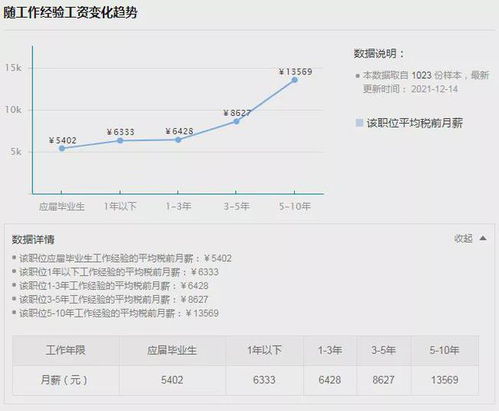
Task: Click the 6333 table cell
Action: coord(264,380)
